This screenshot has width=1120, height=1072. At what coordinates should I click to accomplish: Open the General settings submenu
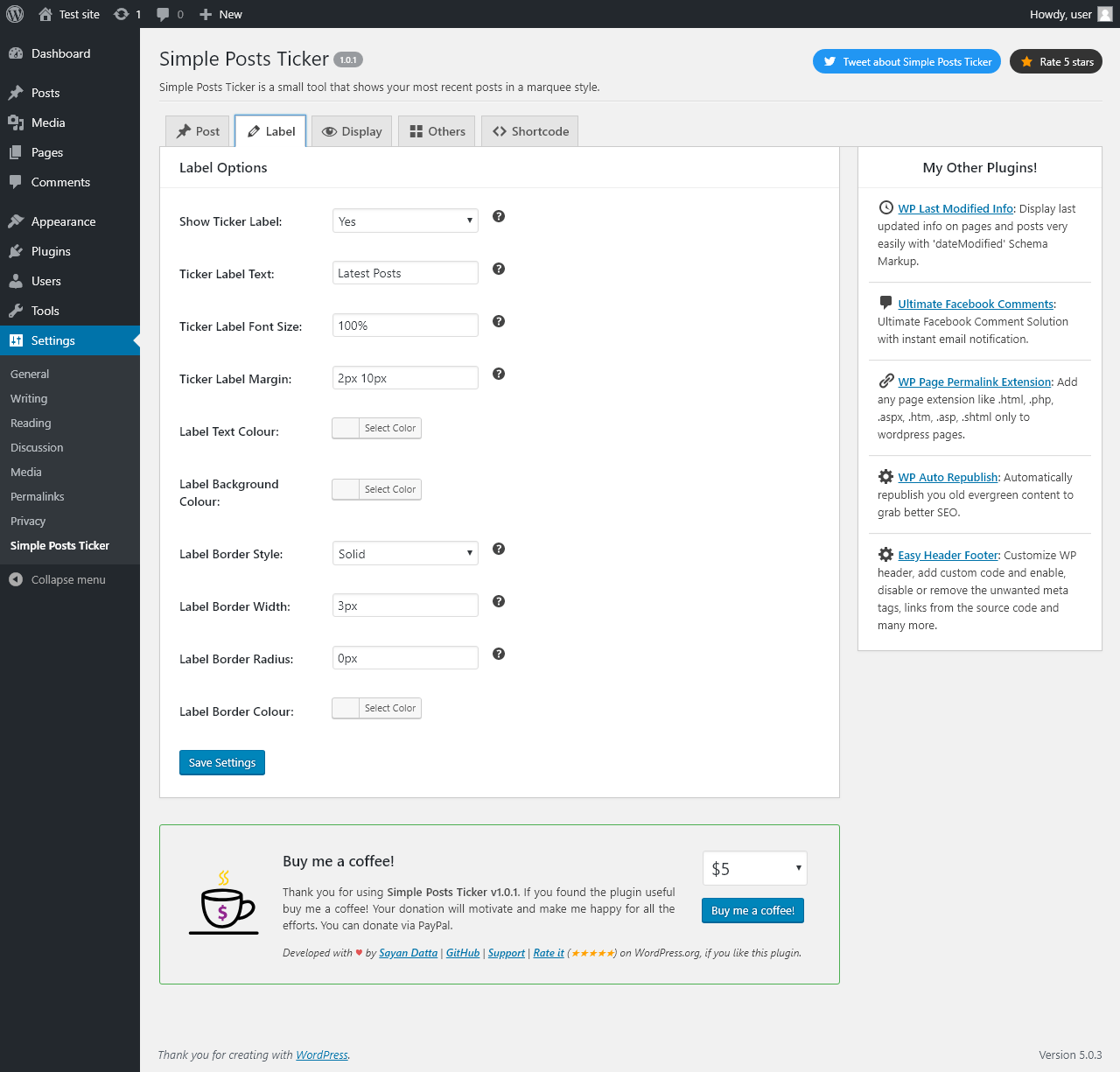coord(30,374)
